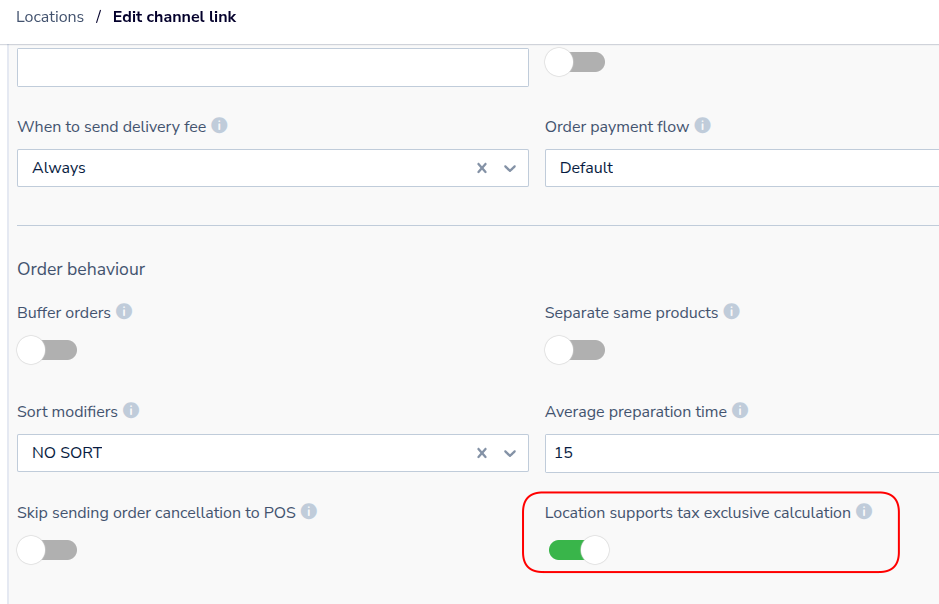The width and height of the screenshot is (939, 604).
Task: Go to Locations breadcrumb link
Action: [x=50, y=17]
